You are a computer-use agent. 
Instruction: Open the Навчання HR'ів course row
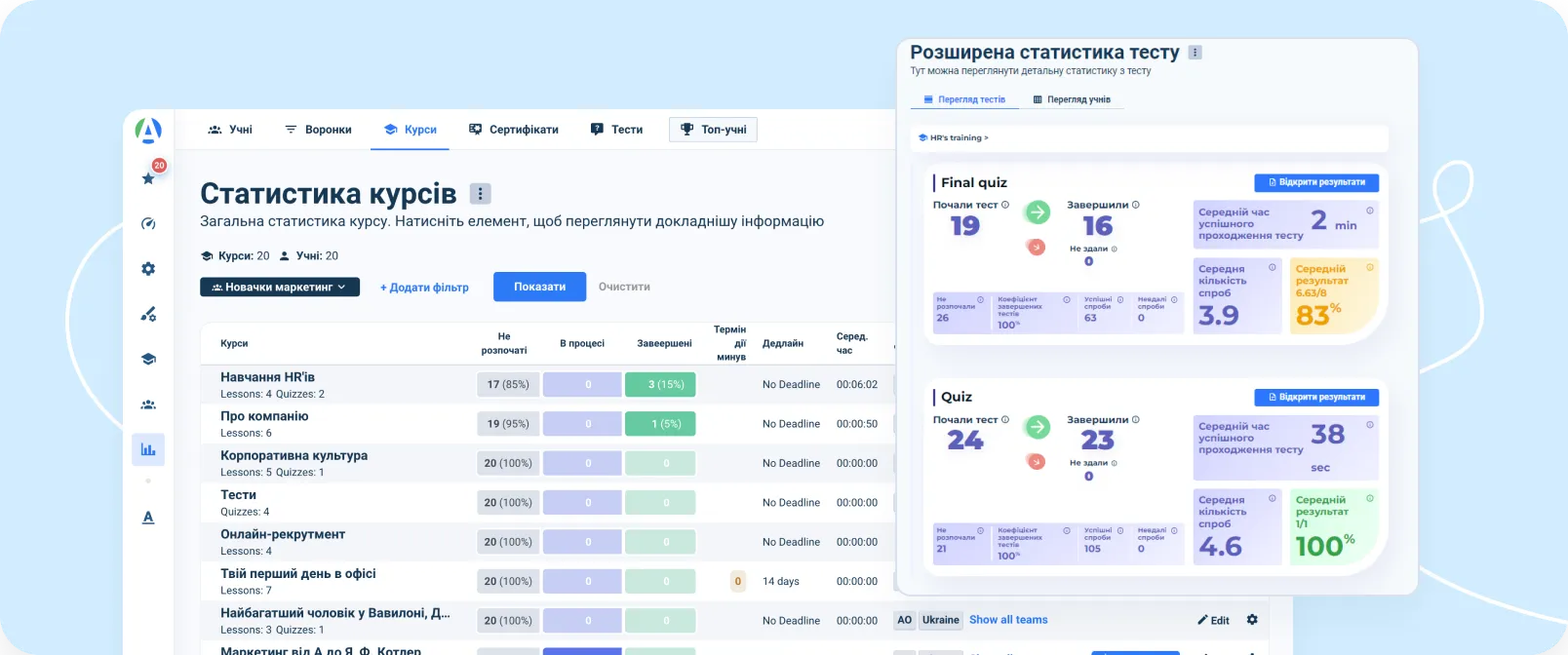click(268, 377)
